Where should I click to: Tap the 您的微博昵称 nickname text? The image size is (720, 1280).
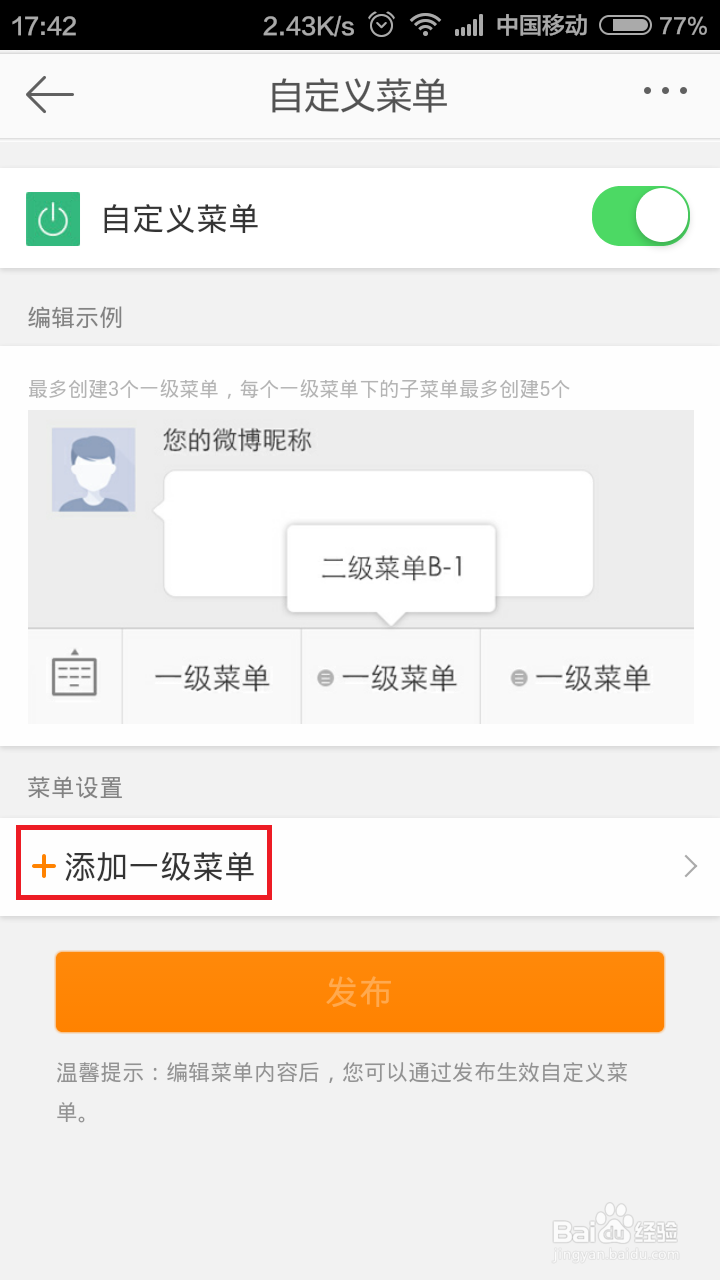point(237,440)
